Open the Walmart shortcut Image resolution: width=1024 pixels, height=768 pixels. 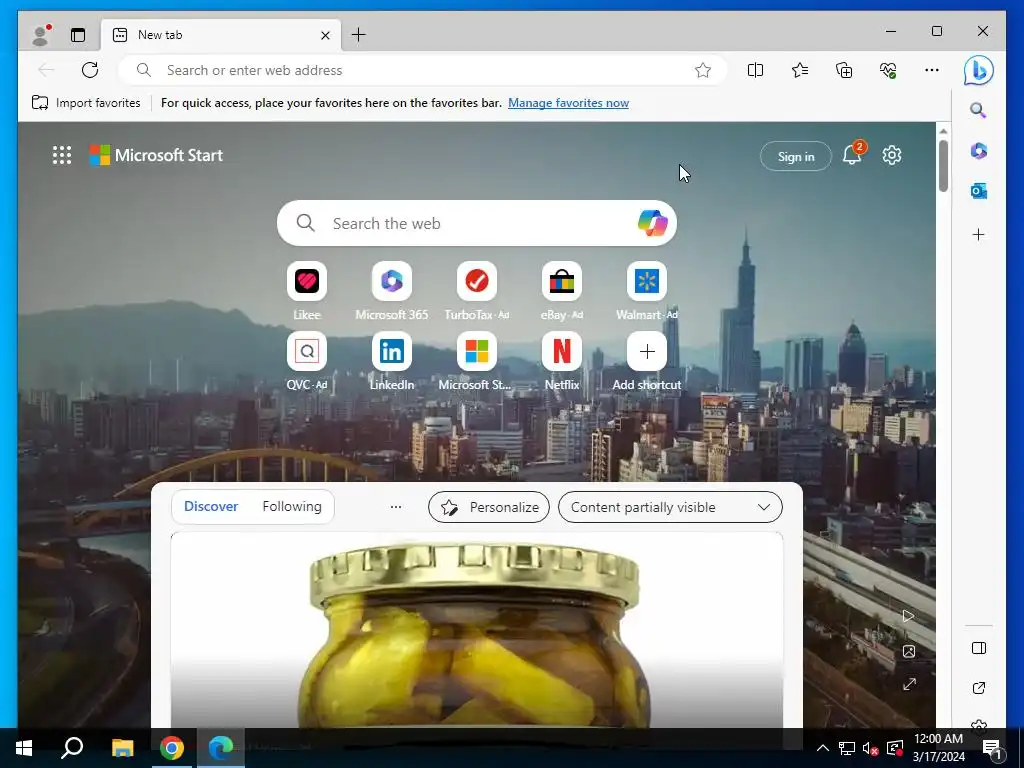click(x=647, y=291)
